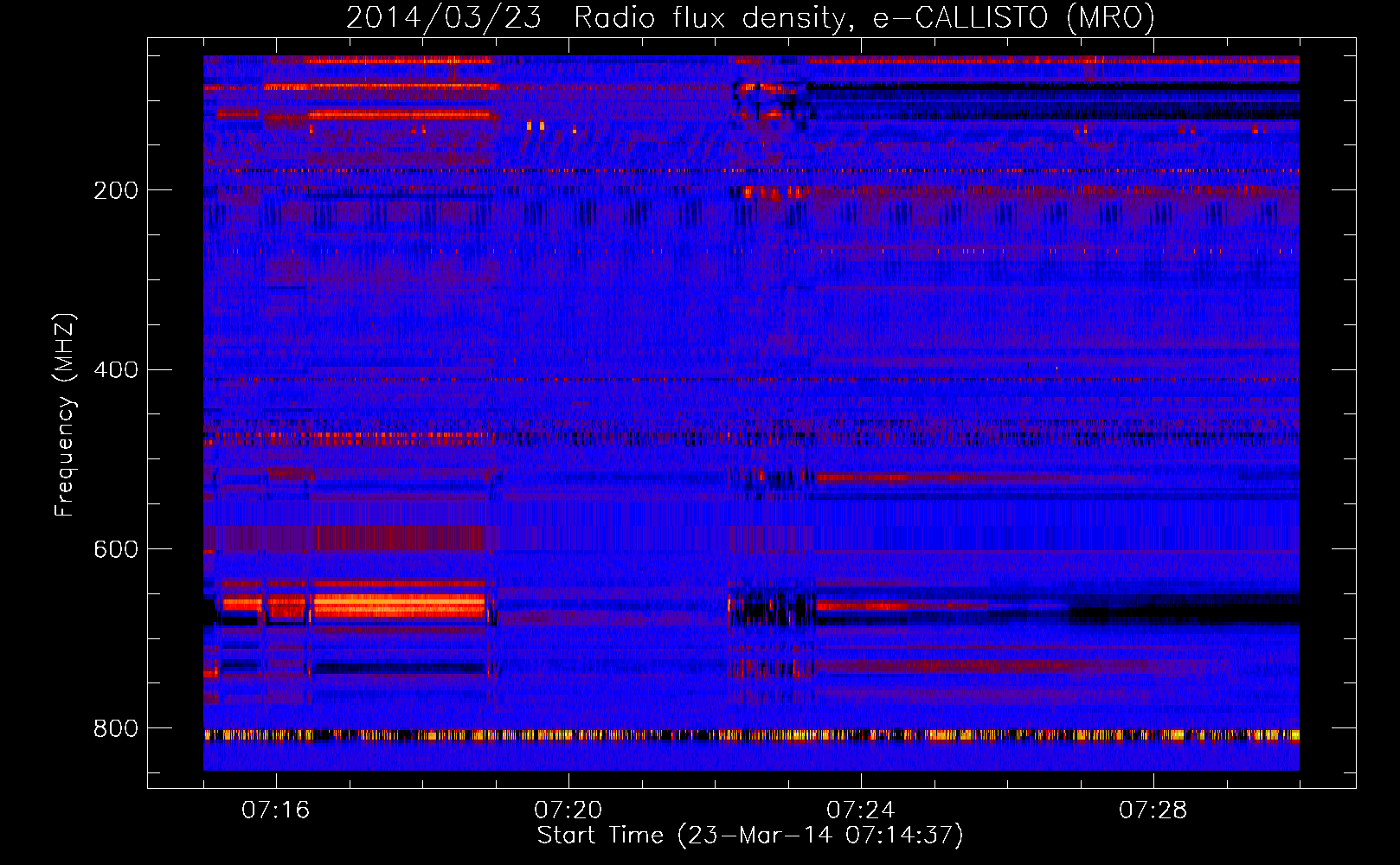Click the Frequency (MHZ) axis label

(x=65, y=415)
